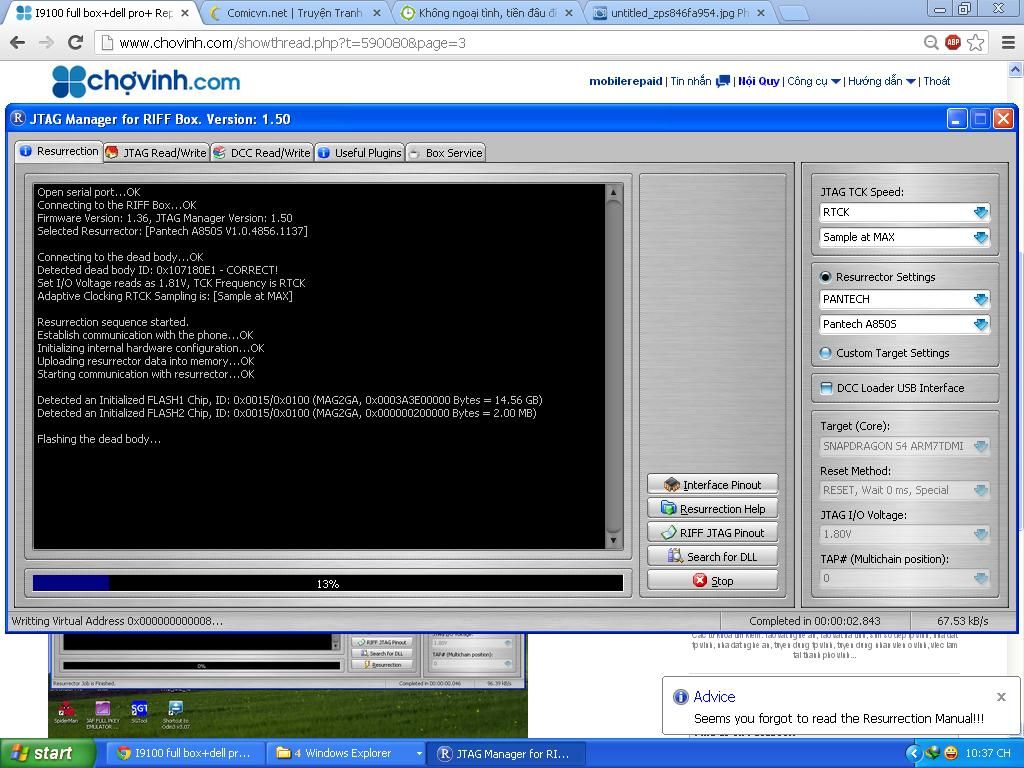Click the Interface Pinout icon
The width and height of the screenshot is (1024, 768).
click(x=671, y=485)
